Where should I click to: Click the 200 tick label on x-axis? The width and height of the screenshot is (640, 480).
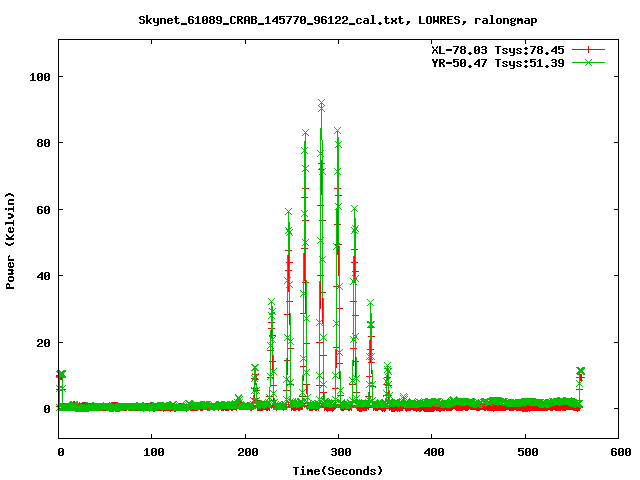click(245, 453)
